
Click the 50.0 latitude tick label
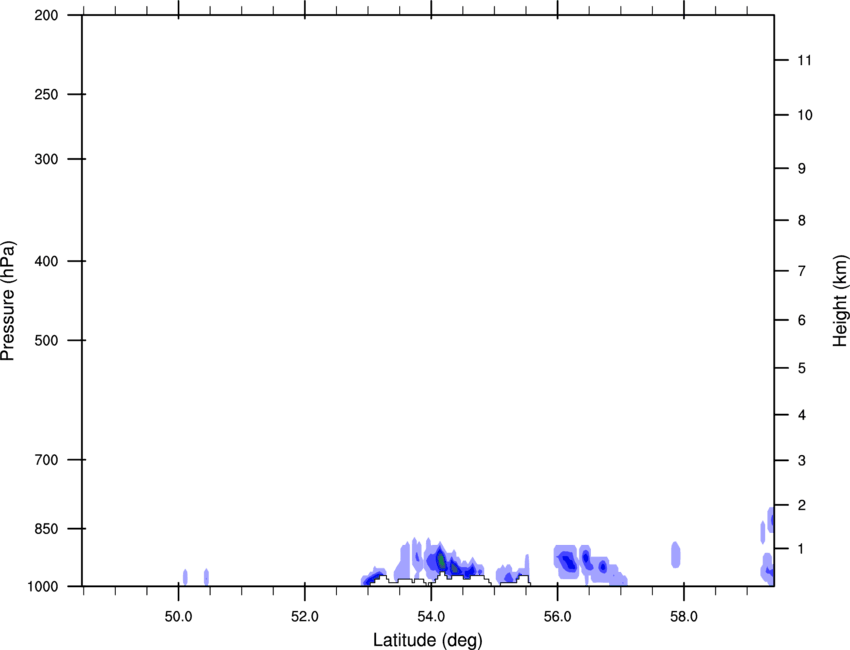(x=179, y=614)
